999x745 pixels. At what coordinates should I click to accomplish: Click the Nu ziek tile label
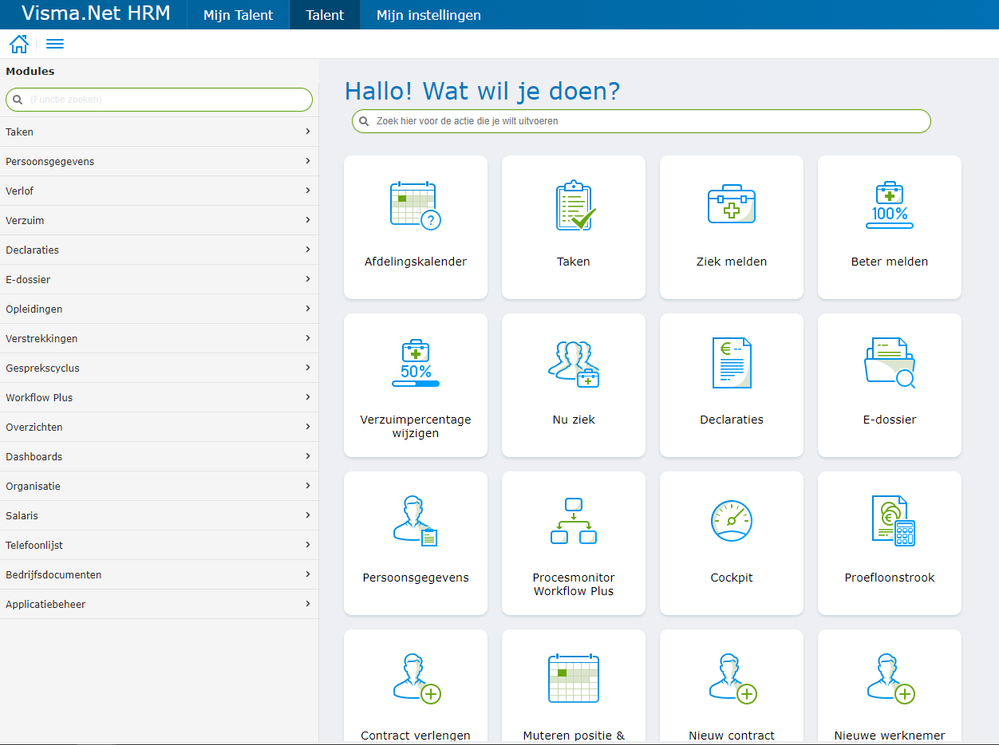click(573, 419)
